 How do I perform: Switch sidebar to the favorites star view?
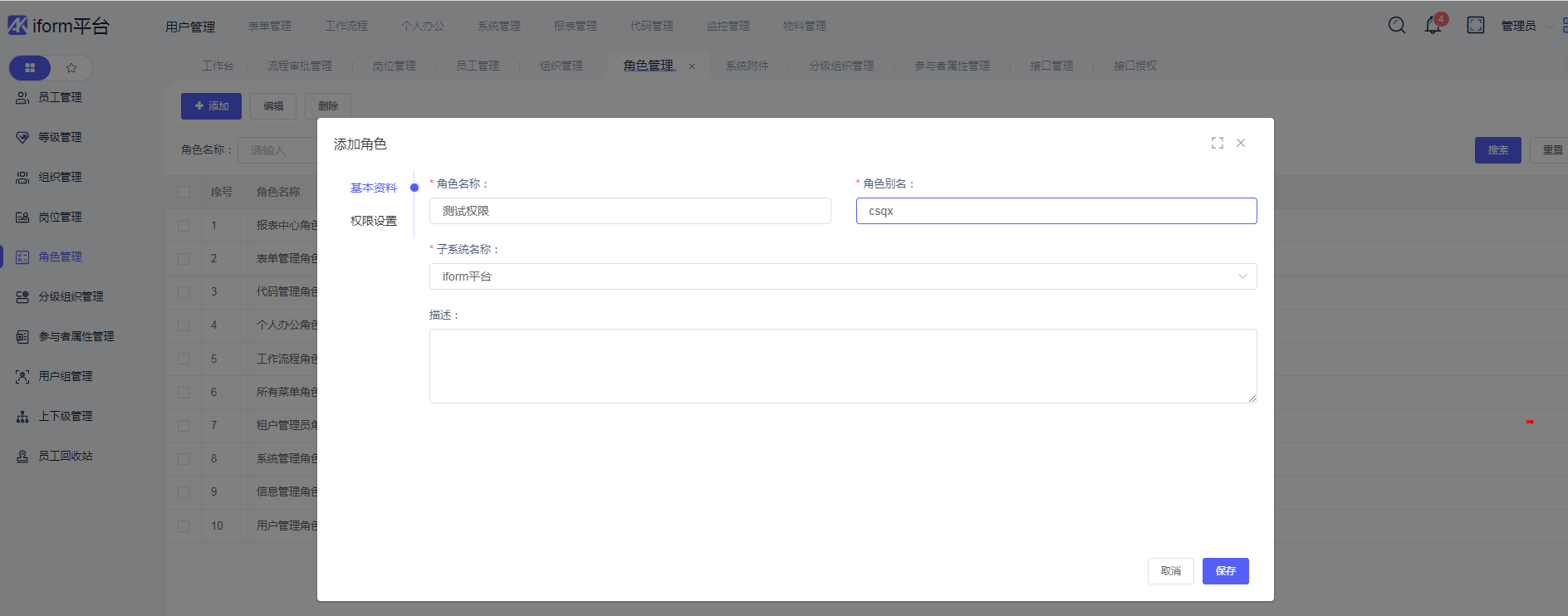click(71, 68)
